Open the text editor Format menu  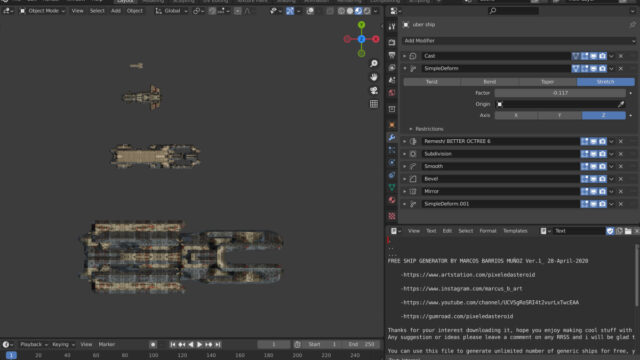(x=488, y=231)
